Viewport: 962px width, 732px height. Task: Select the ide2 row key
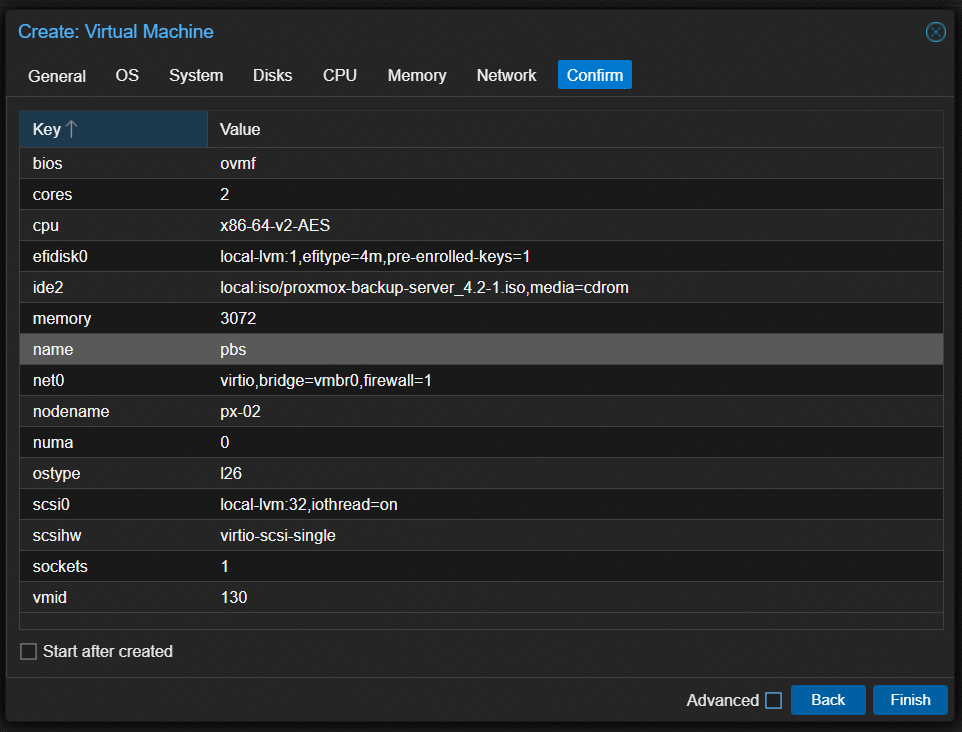pyautogui.click(x=48, y=287)
